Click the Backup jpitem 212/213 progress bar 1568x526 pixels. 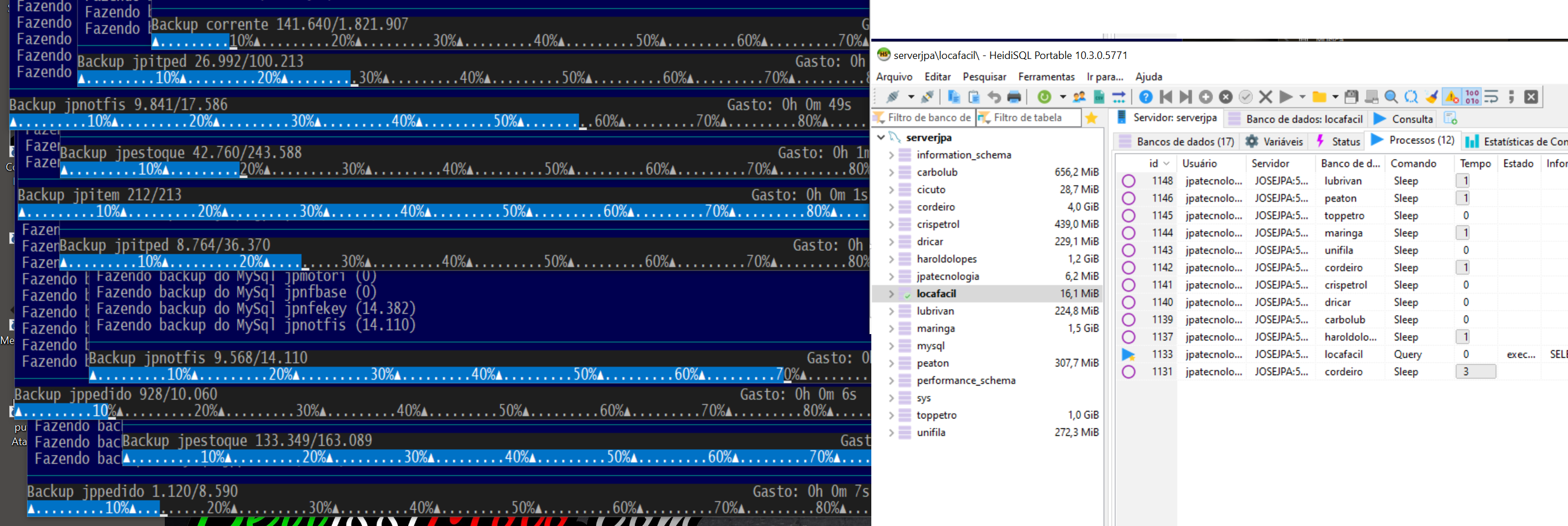pos(443,211)
